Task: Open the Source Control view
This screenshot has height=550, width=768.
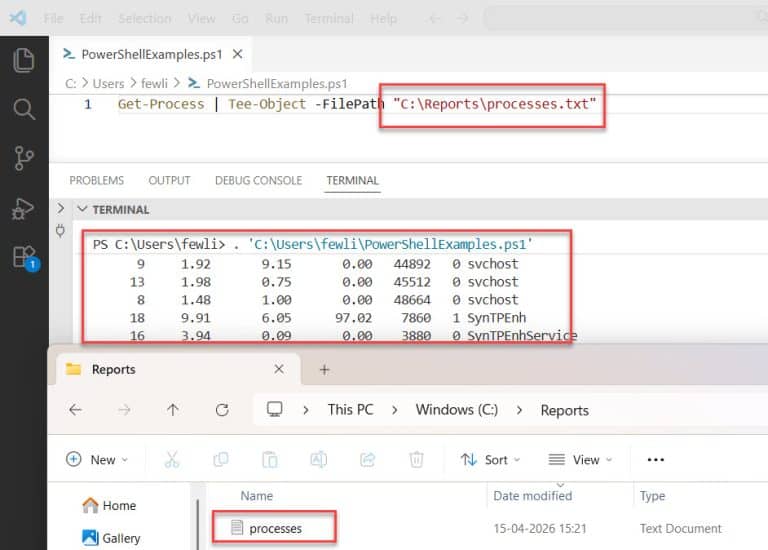Action: [x=24, y=158]
